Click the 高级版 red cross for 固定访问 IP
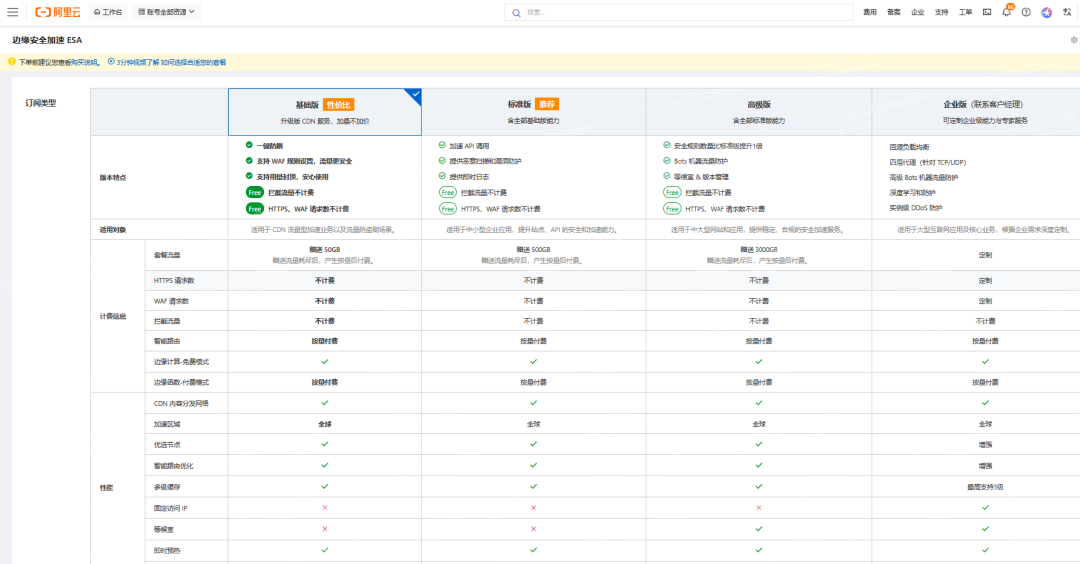Viewport: 1080px width, 564px height. pos(758,508)
